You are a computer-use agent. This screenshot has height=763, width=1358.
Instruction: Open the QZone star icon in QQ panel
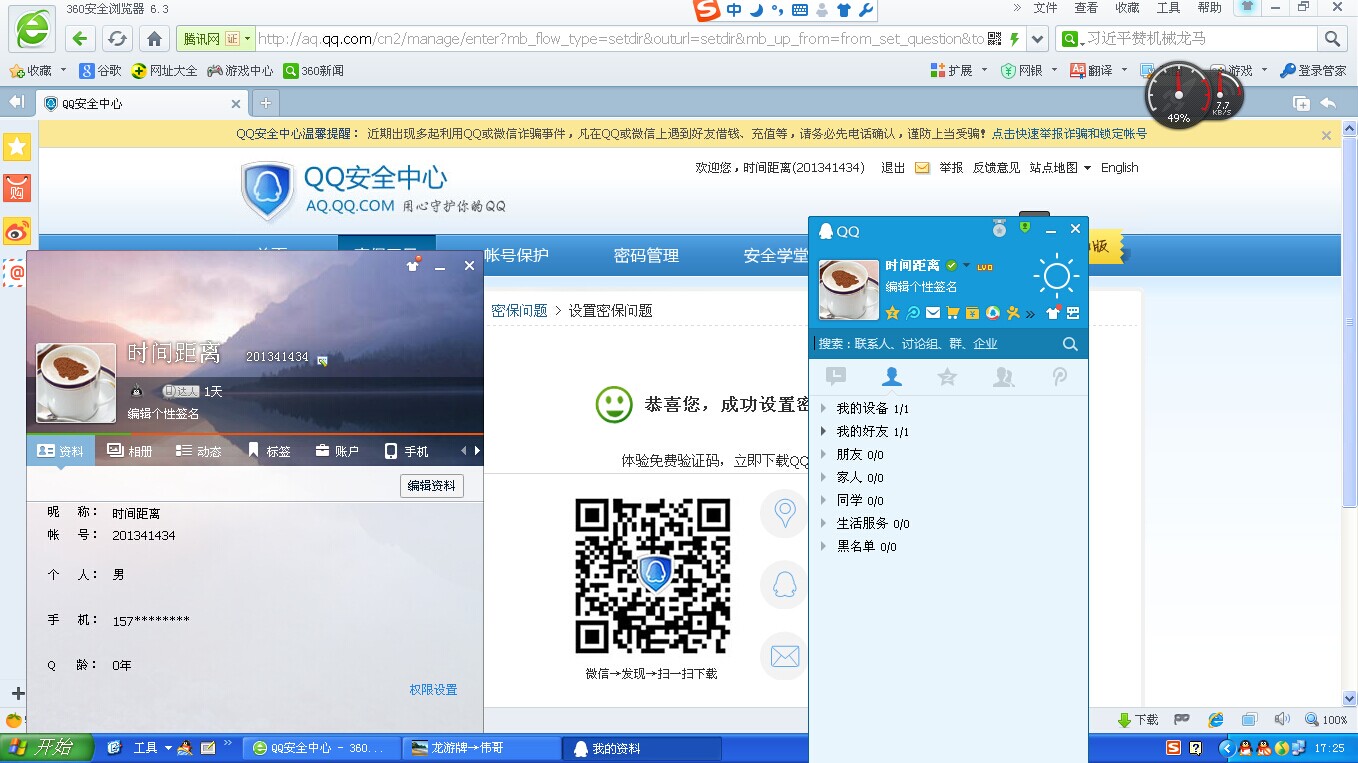tap(892, 313)
